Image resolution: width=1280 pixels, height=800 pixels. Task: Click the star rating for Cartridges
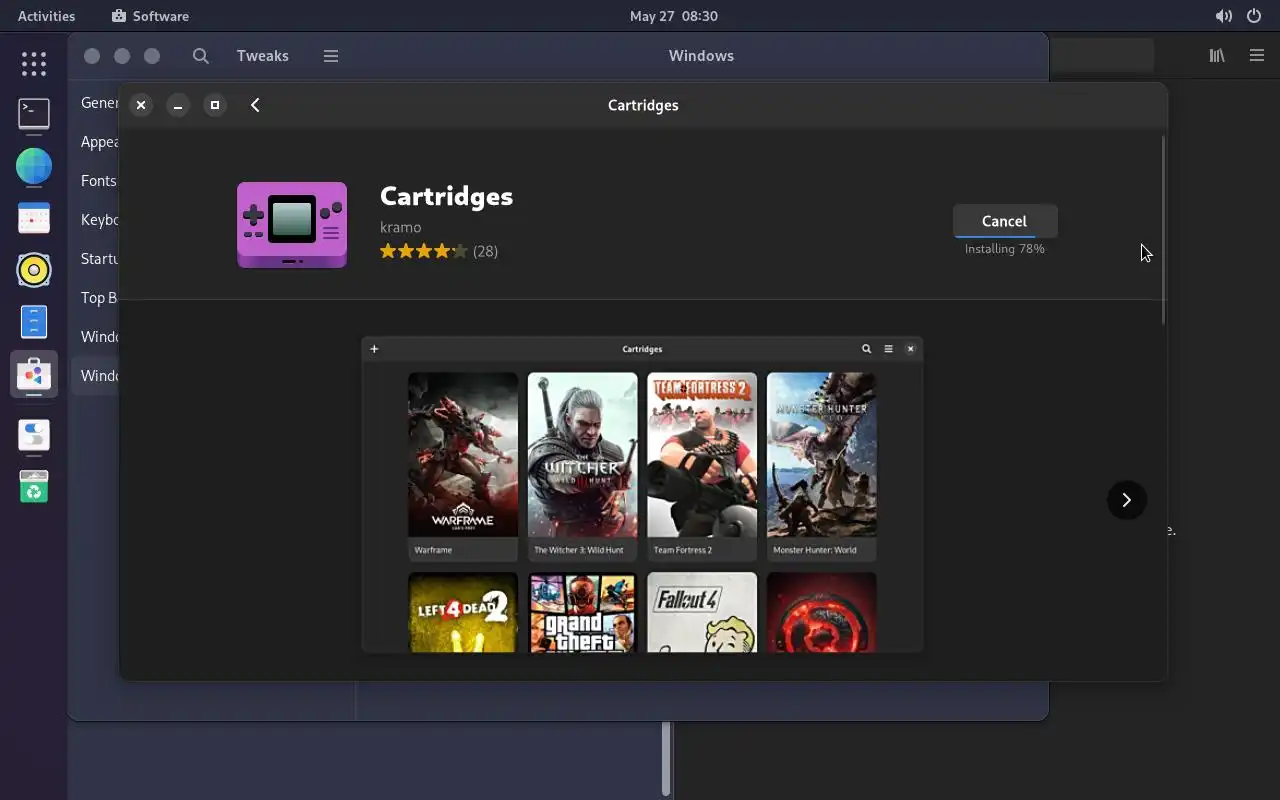[x=423, y=251]
